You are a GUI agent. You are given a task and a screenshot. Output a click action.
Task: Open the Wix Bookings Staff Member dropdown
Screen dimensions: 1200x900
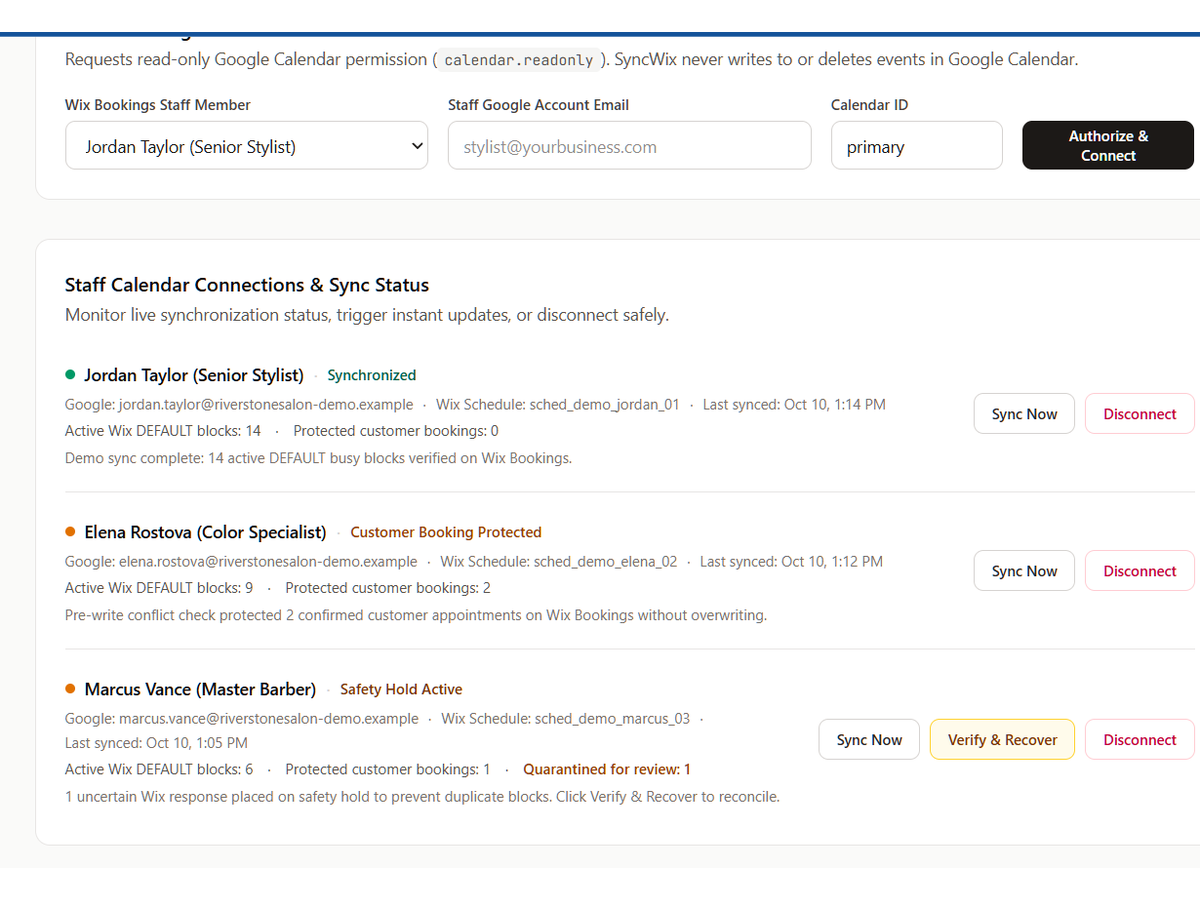tap(246, 146)
